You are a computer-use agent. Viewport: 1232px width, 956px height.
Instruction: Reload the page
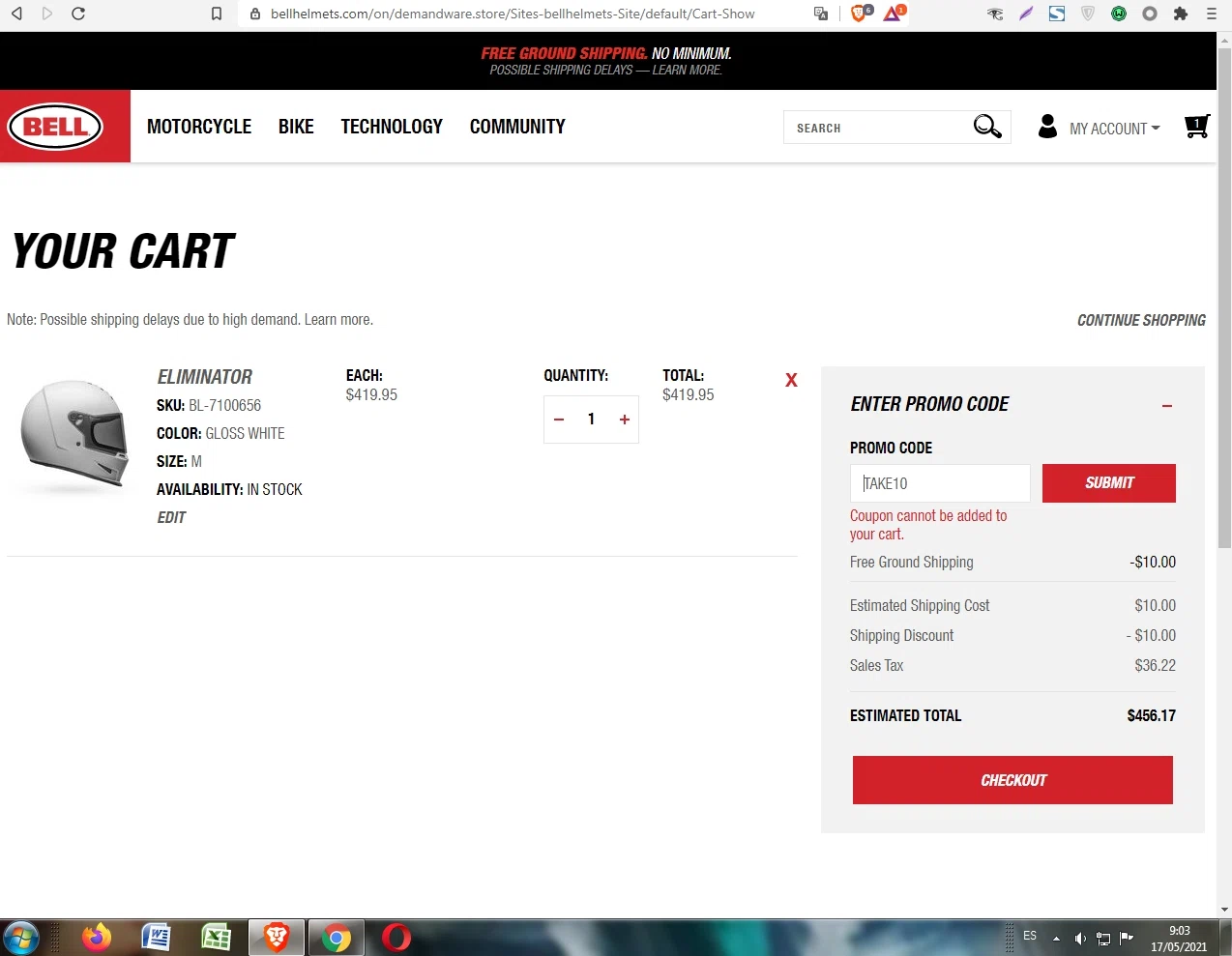point(78,14)
